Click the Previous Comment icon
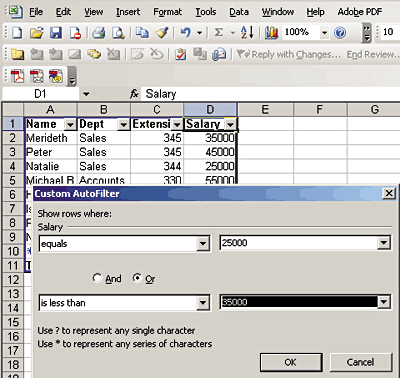The height and width of the screenshot is (378, 400). click(x=37, y=54)
